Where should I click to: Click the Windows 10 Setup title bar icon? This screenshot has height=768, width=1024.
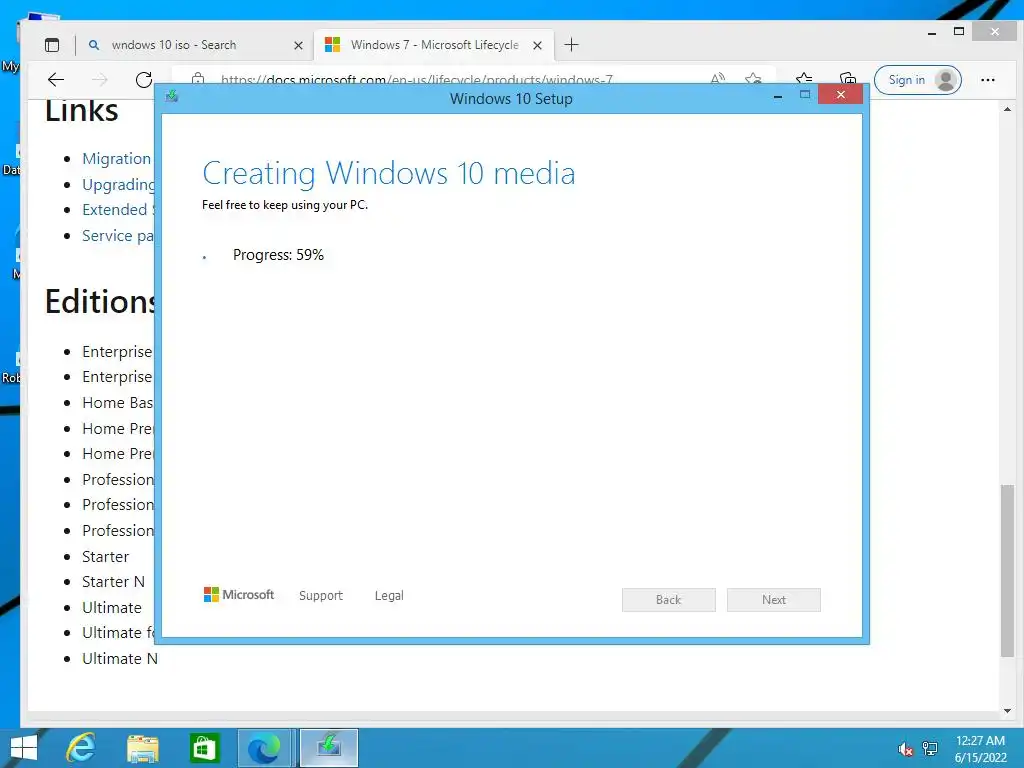(x=172, y=96)
